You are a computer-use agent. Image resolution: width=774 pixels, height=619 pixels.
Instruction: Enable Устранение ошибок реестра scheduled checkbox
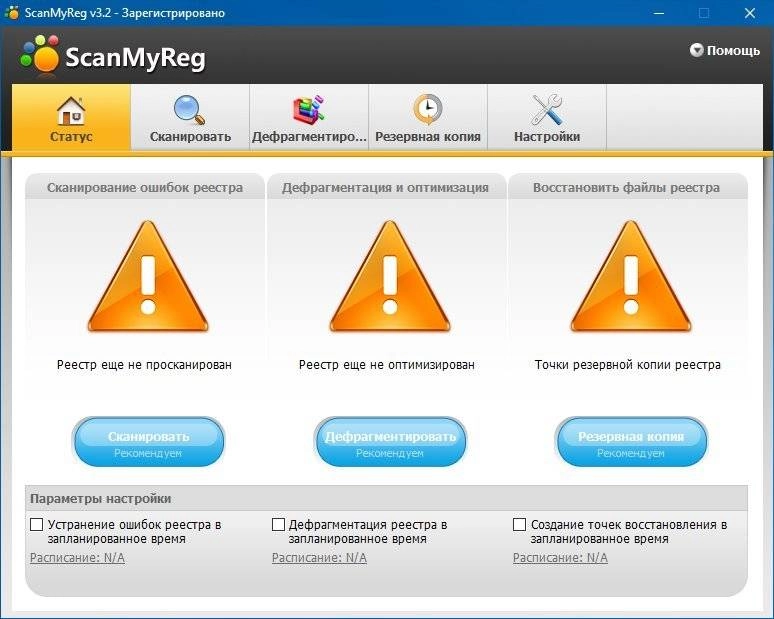(x=37, y=524)
